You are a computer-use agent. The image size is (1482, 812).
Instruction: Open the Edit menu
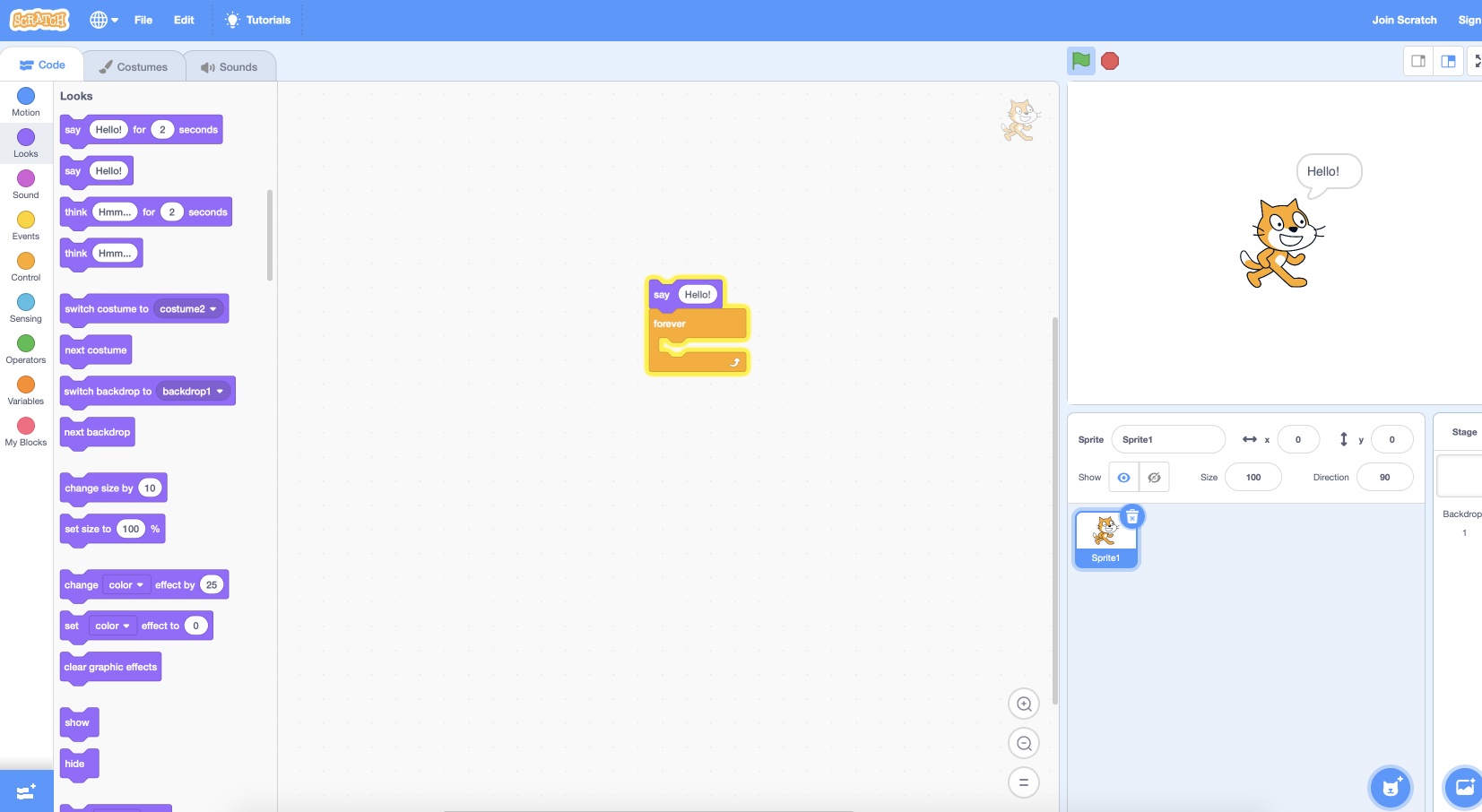point(184,20)
